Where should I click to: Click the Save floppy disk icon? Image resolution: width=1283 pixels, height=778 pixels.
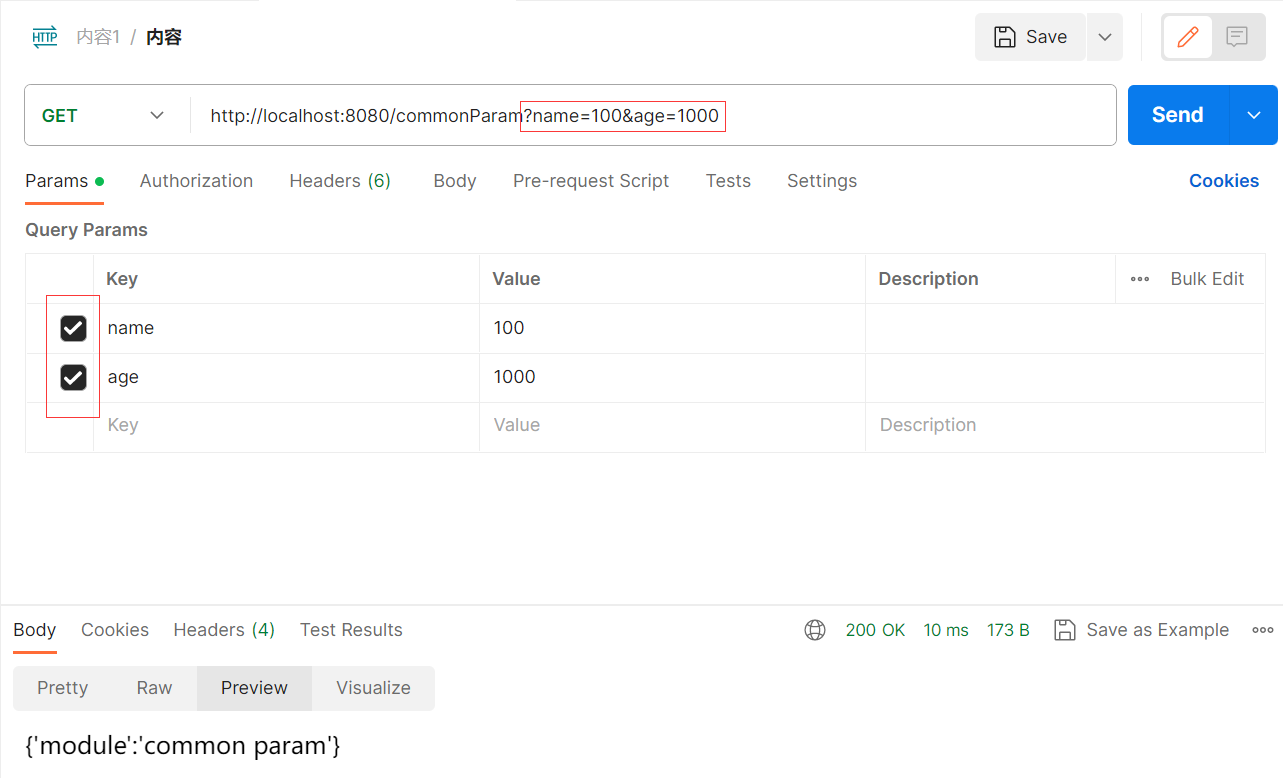click(1004, 37)
